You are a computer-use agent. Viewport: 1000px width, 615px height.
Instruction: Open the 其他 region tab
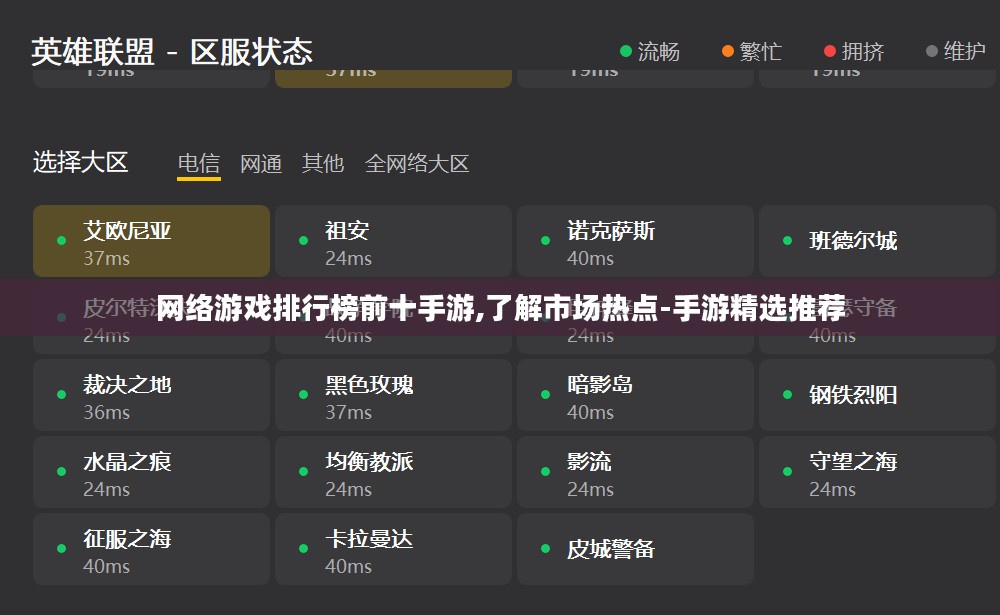(x=323, y=164)
